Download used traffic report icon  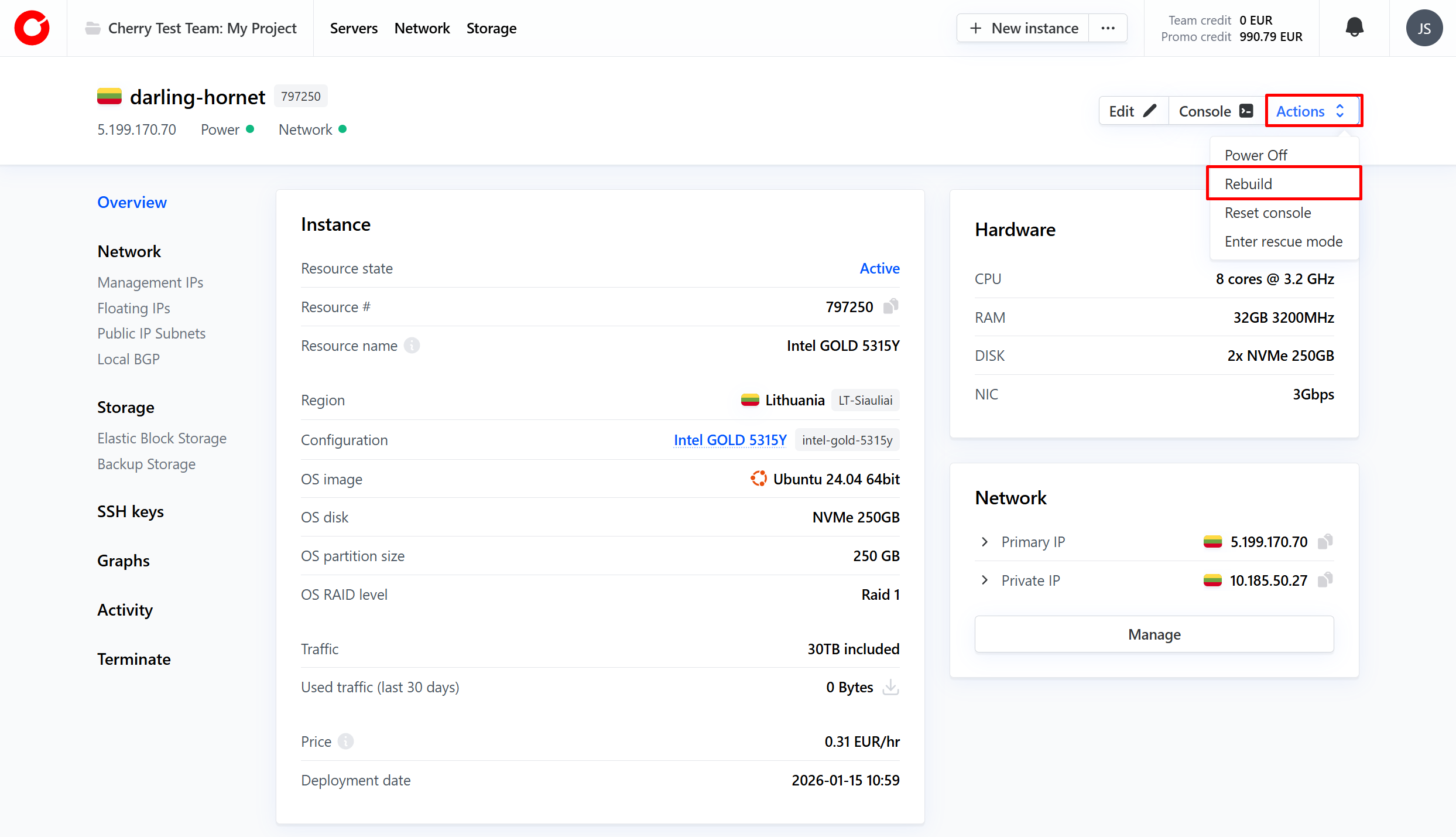point(890,687)
